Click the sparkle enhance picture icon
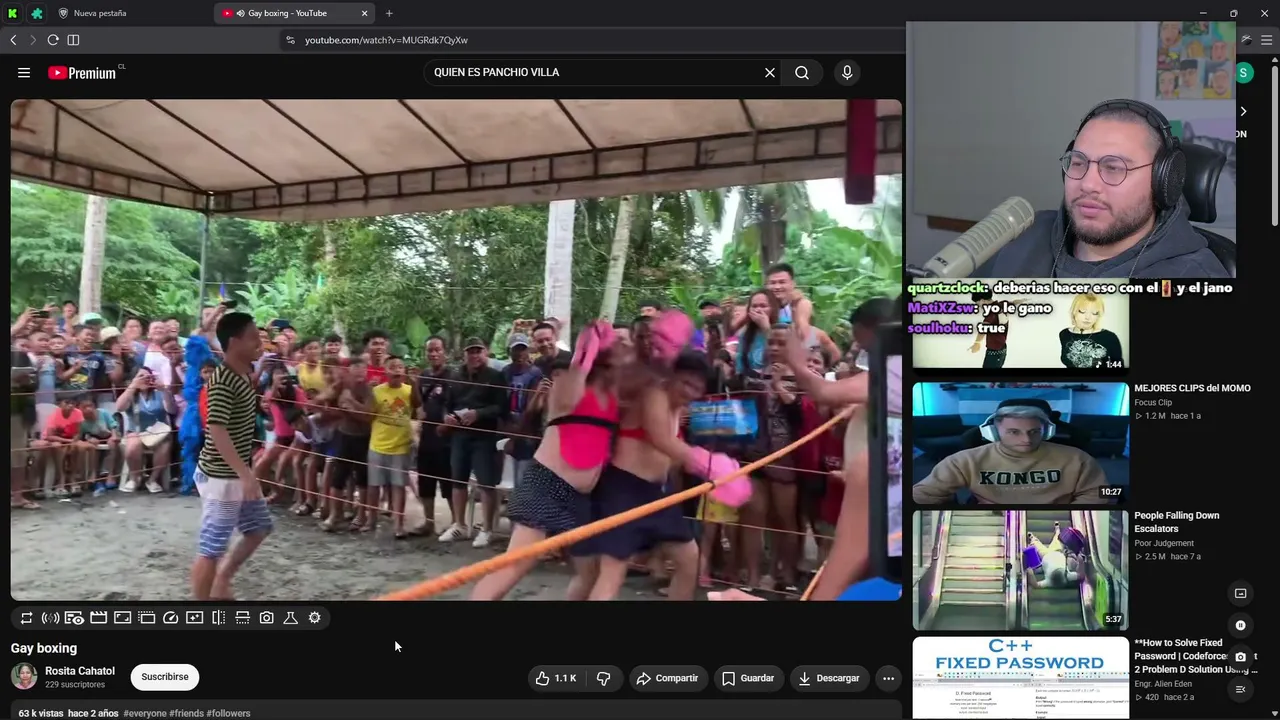Viewport: 1280px width, 720px height. (194, 618)
